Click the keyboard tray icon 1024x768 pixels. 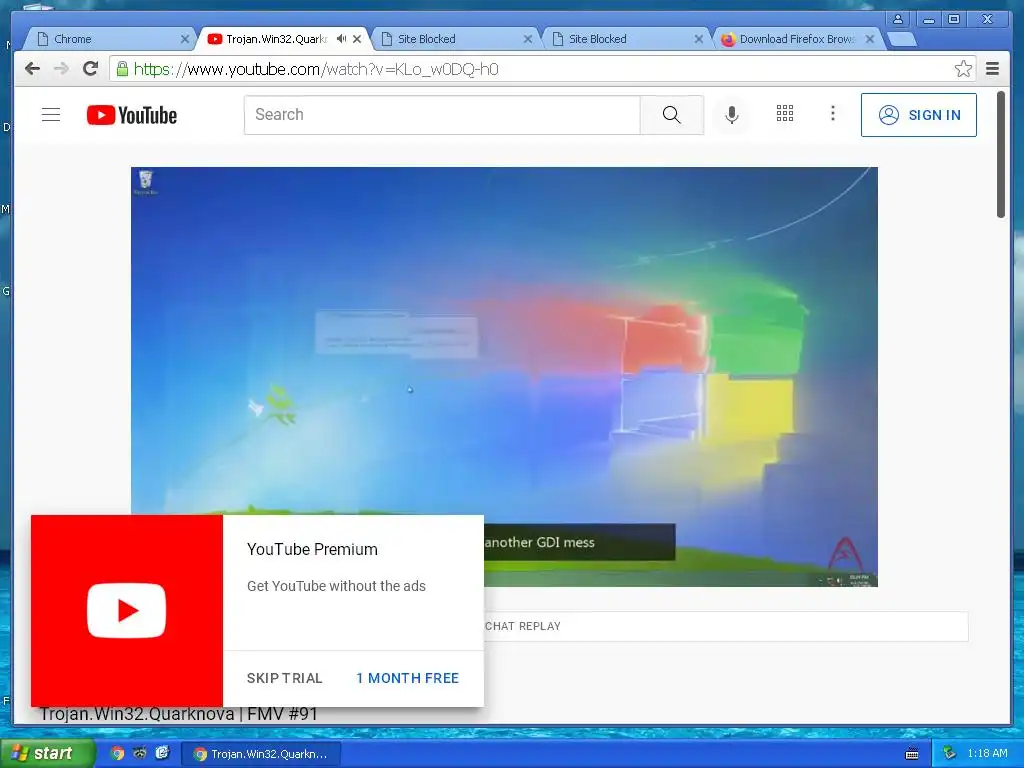pyautogui.click(x=912, y=754)
